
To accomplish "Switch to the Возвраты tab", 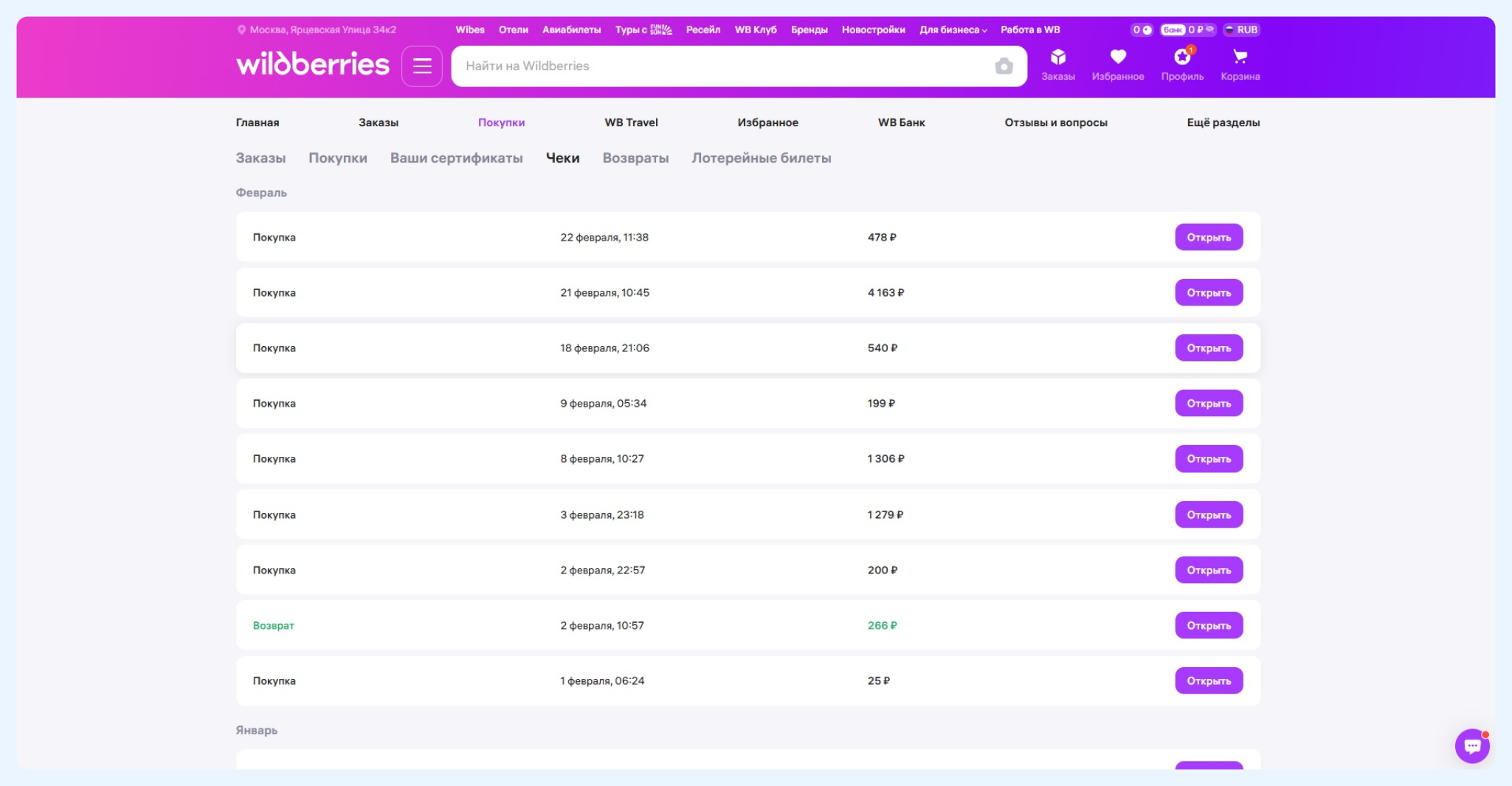I will click(x=635, y=158).
